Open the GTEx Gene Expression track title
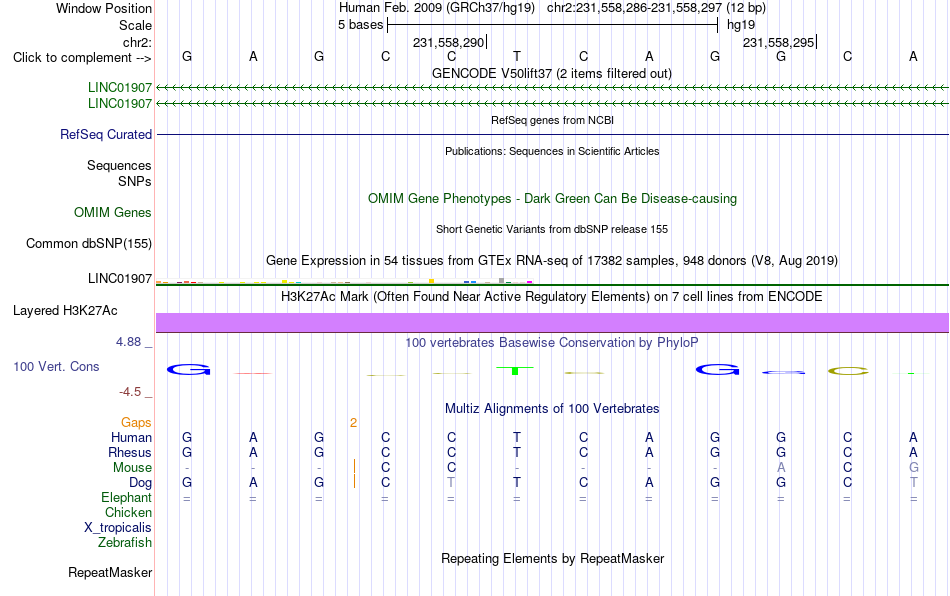The height and width of the screenshot is (596, 950). tap(552, 260)
